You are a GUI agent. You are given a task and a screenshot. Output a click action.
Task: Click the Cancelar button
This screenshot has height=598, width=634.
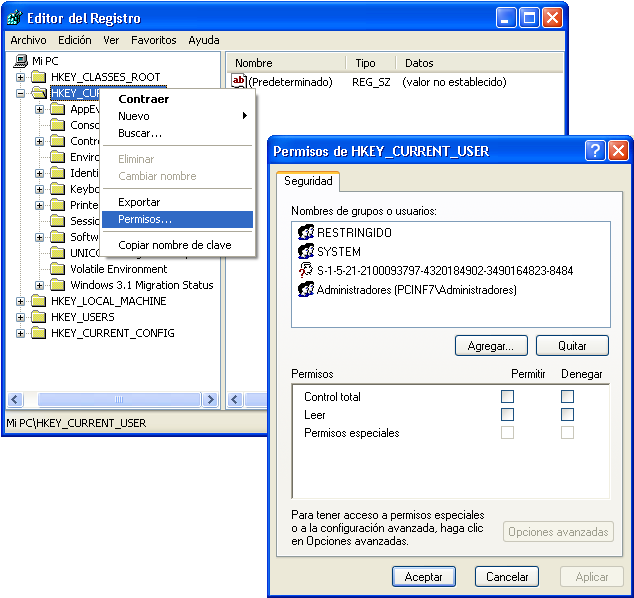(x=507, y=577)
